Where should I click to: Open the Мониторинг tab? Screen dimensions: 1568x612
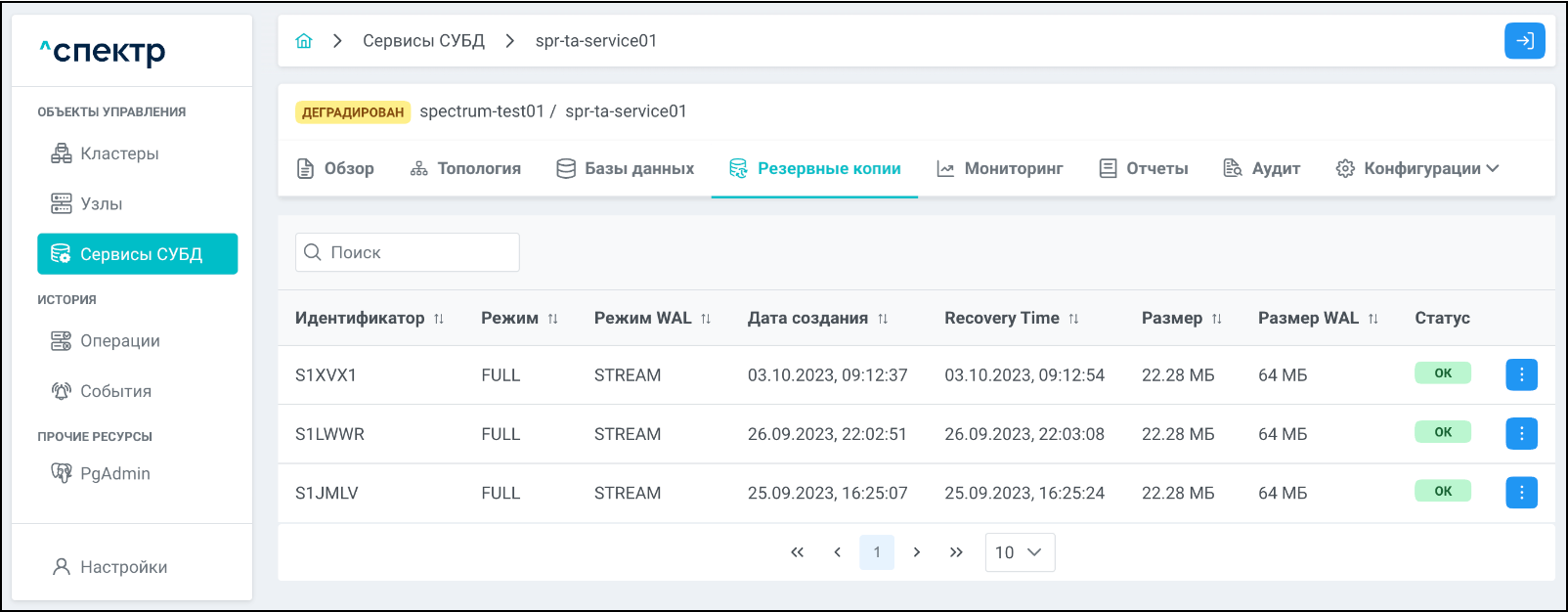[1000, 168]
